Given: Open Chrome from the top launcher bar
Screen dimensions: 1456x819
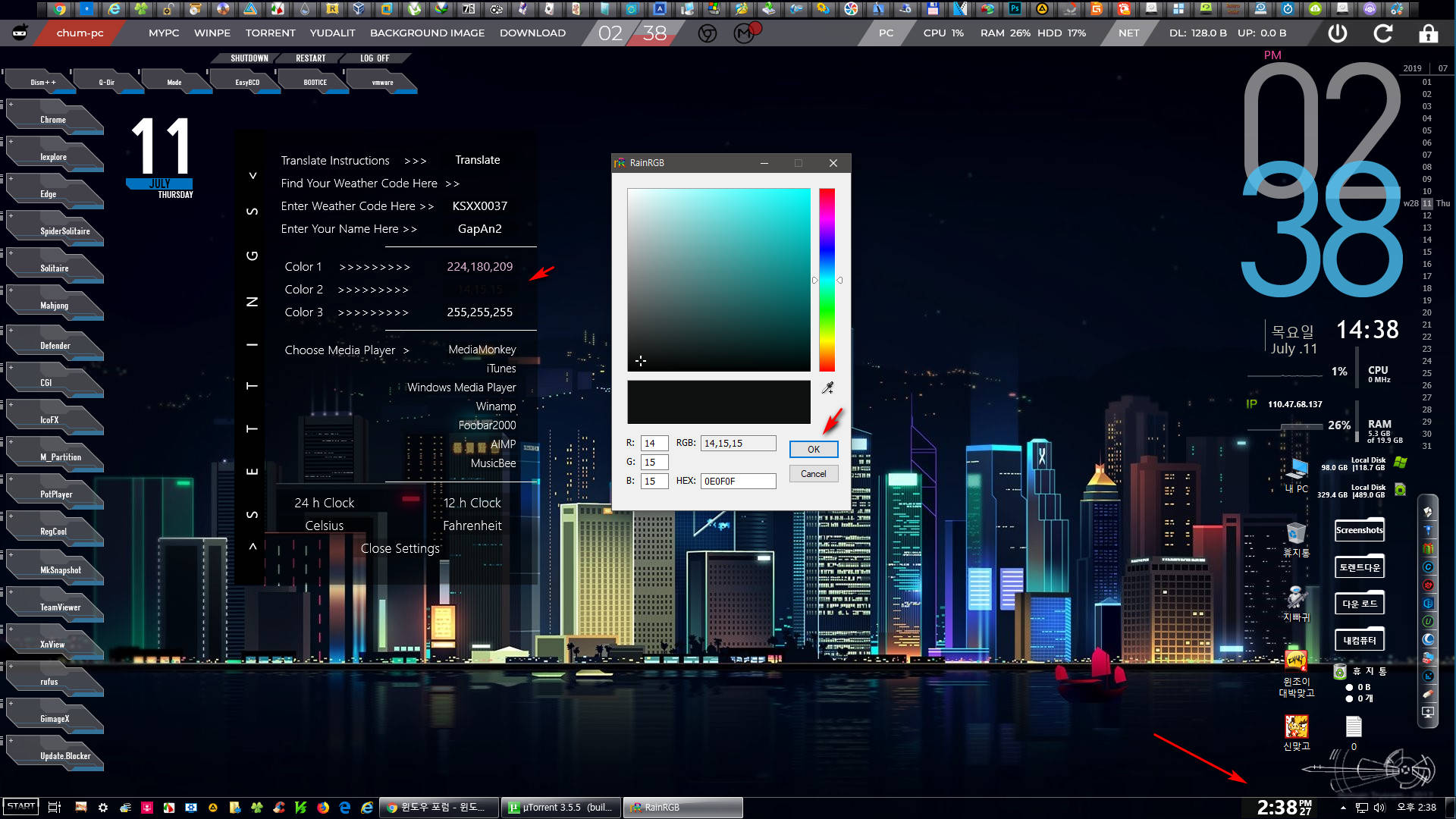Looking at the screenshot, I should point(59,9).
